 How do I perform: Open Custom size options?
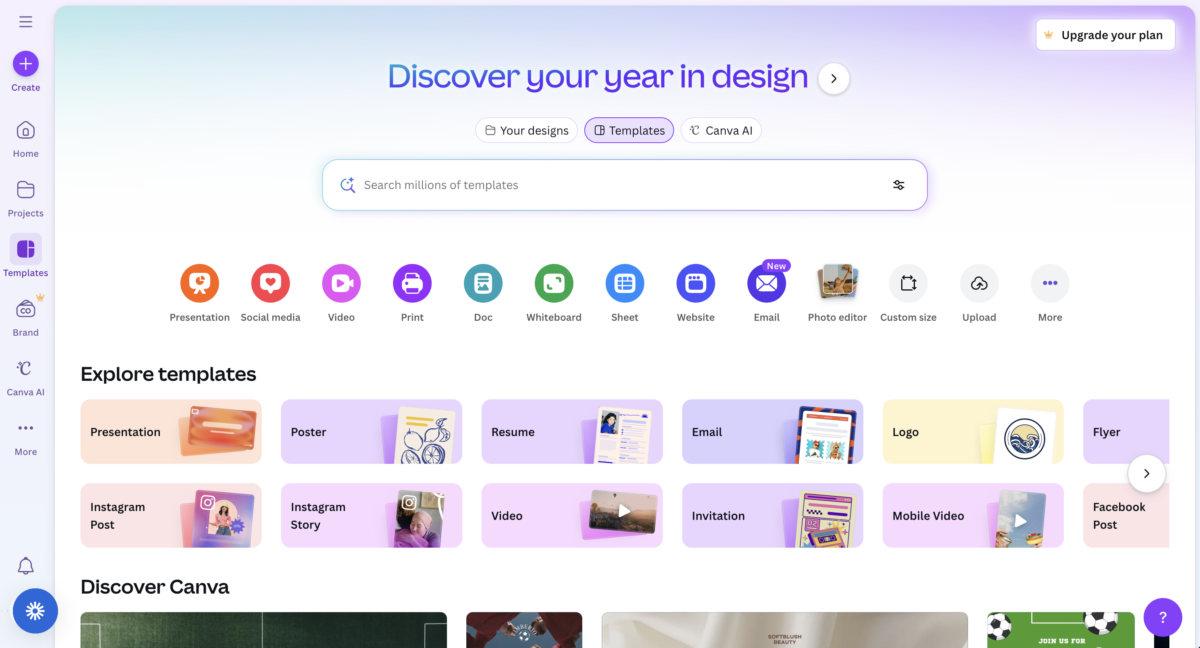(908, 282)
